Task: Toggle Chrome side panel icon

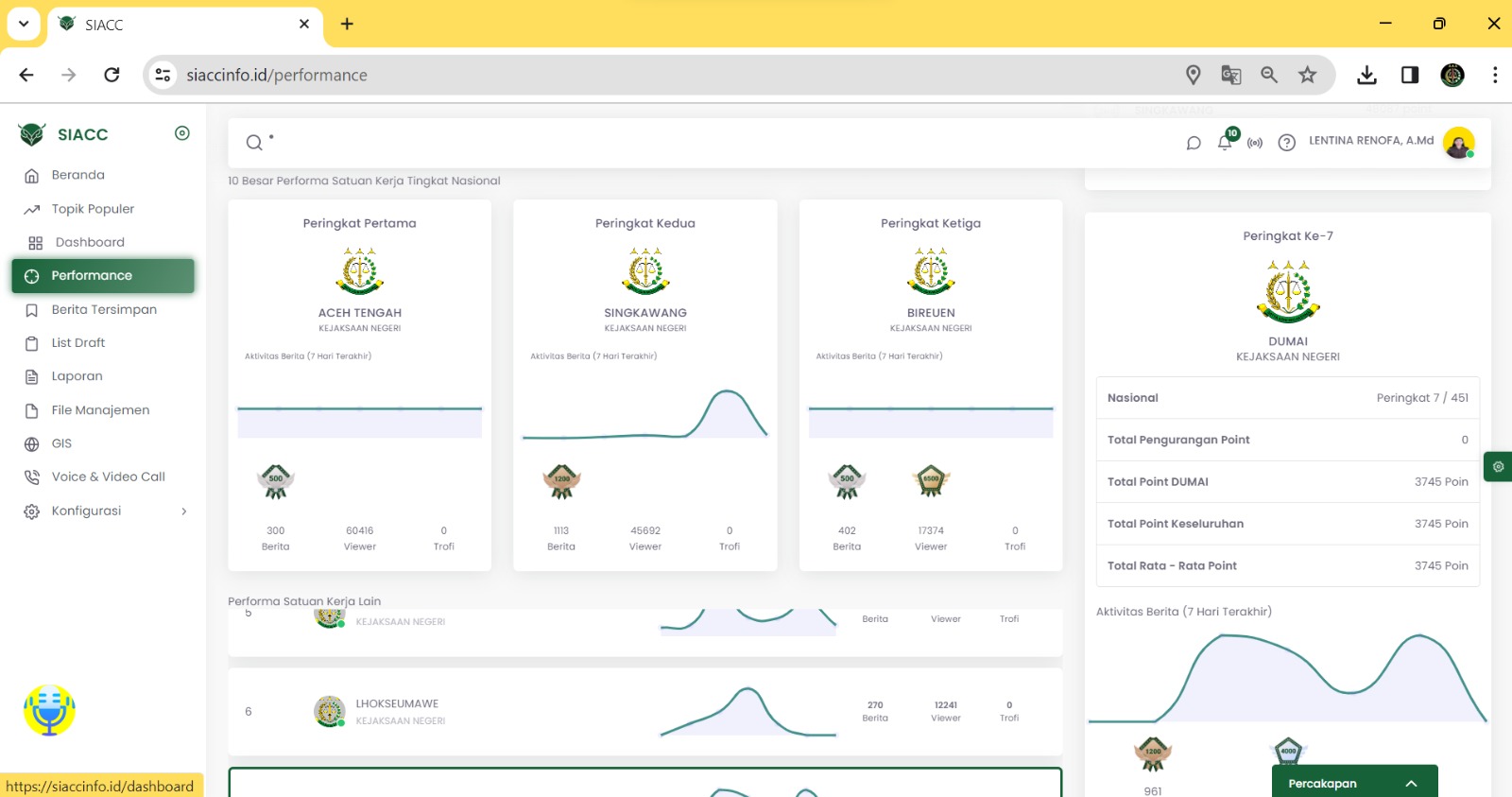Action: [x=1410, y=75]
